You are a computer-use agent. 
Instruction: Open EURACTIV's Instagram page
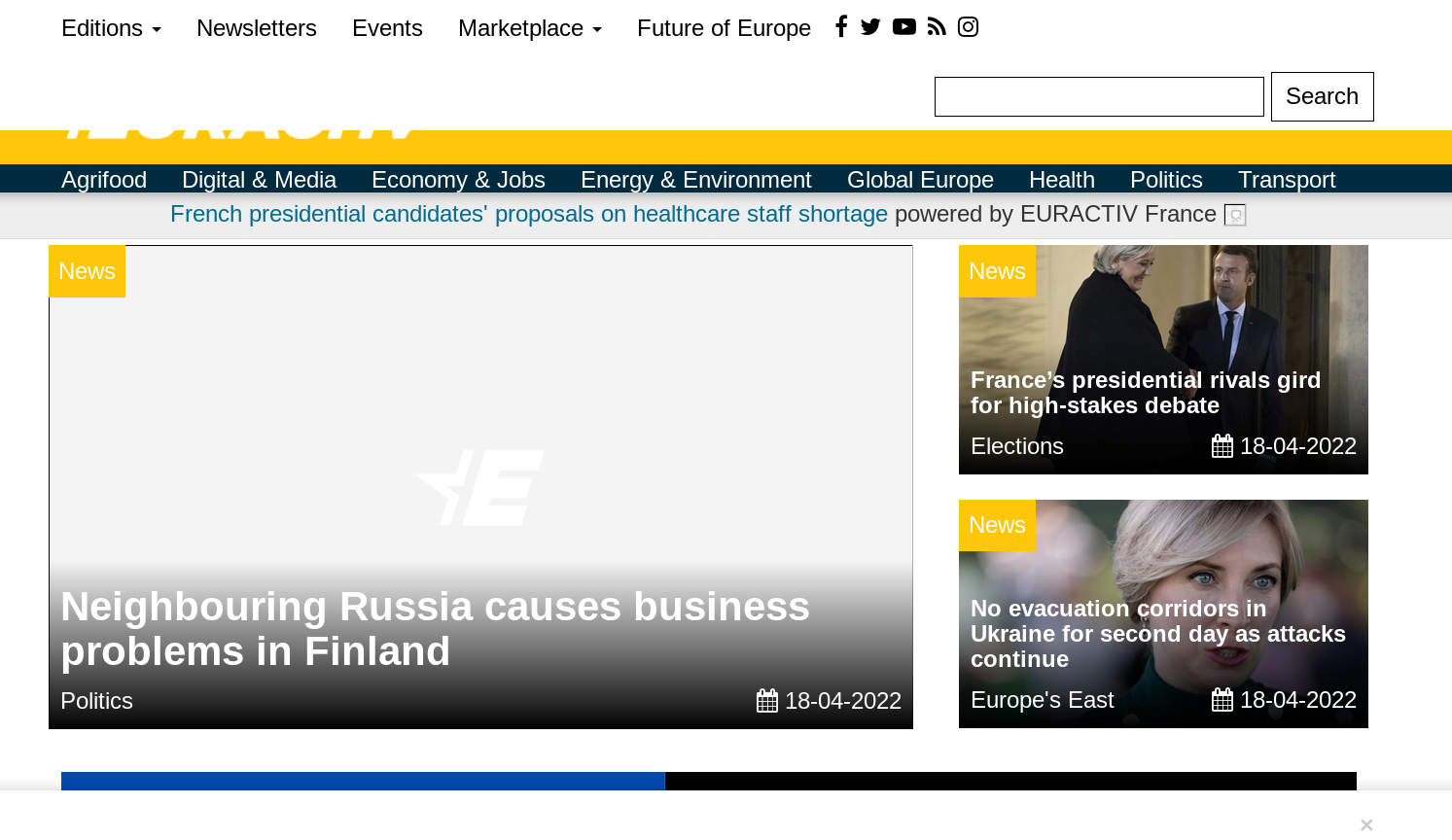click(x=968, y=27)
